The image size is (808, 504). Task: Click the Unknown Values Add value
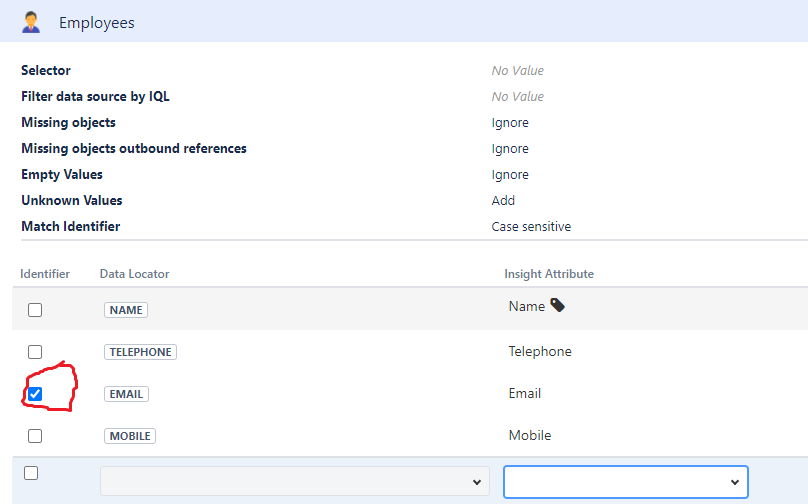point(503,200)
